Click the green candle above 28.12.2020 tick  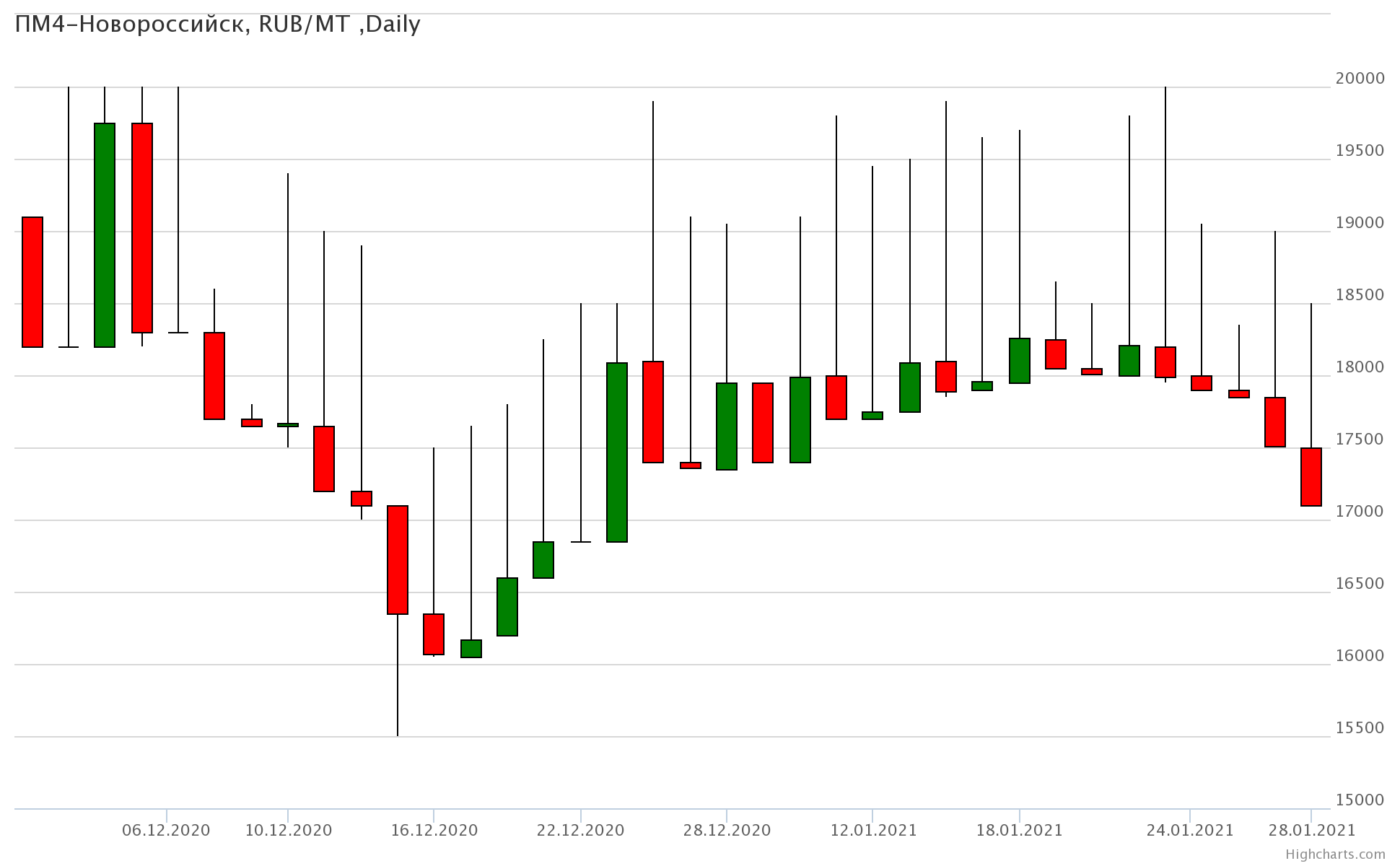727,427
